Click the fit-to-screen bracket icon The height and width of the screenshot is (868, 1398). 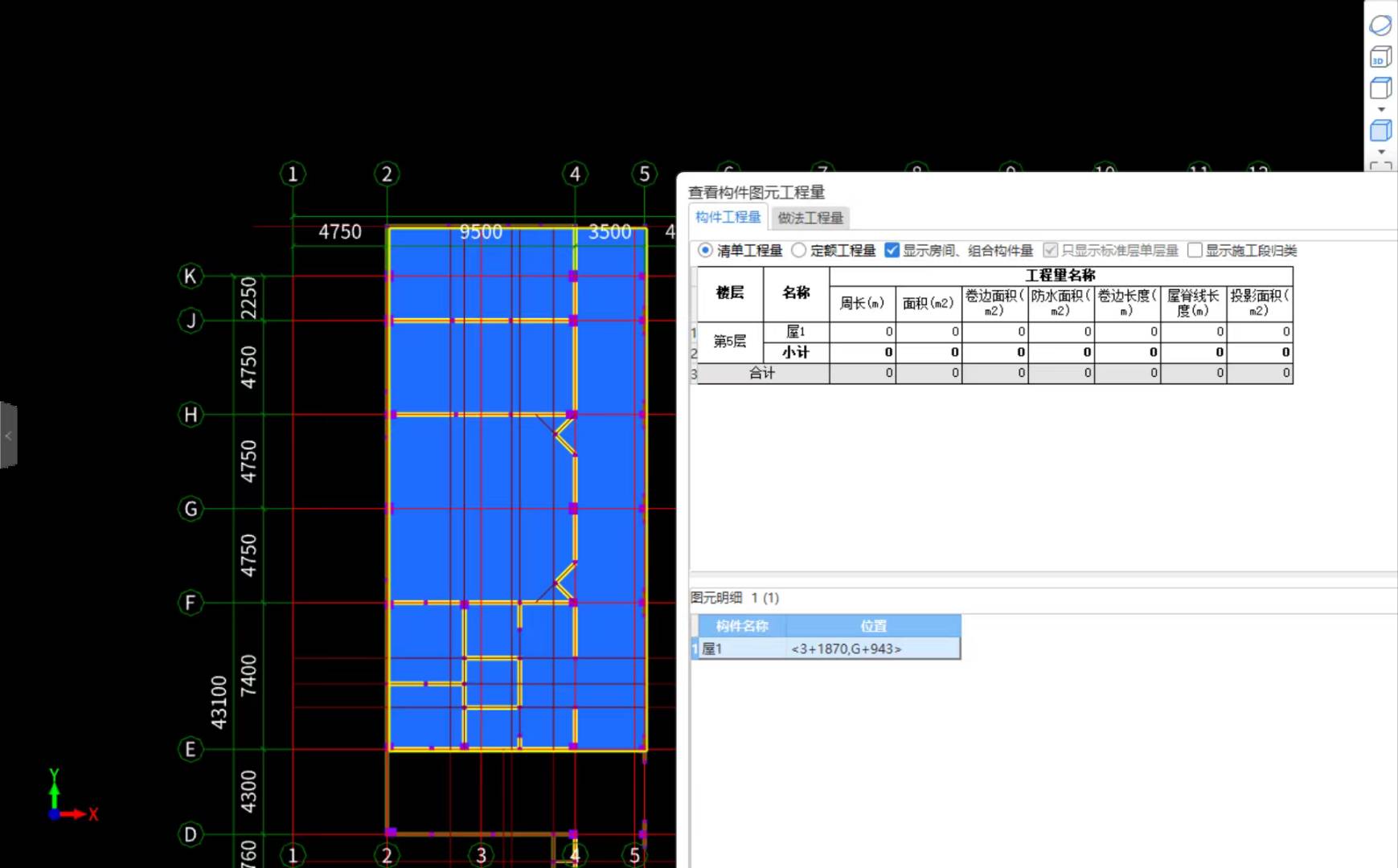point(1380,166)
